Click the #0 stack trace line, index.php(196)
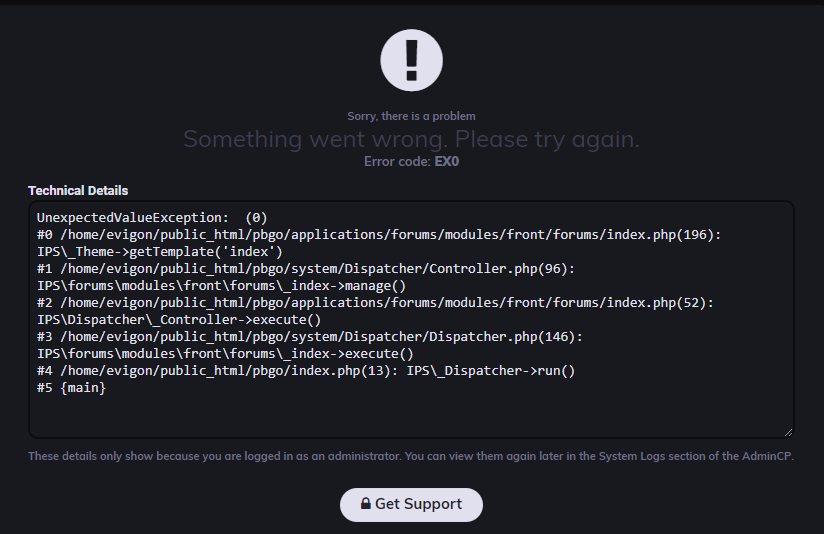824x534 pixels. pyautogui.click(x=379, y=234)
